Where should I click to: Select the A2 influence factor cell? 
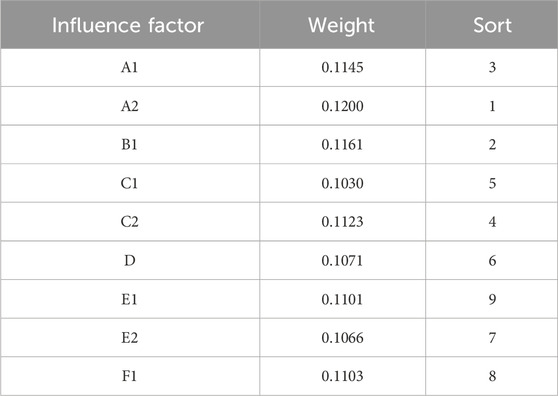(x=130, y=106)
